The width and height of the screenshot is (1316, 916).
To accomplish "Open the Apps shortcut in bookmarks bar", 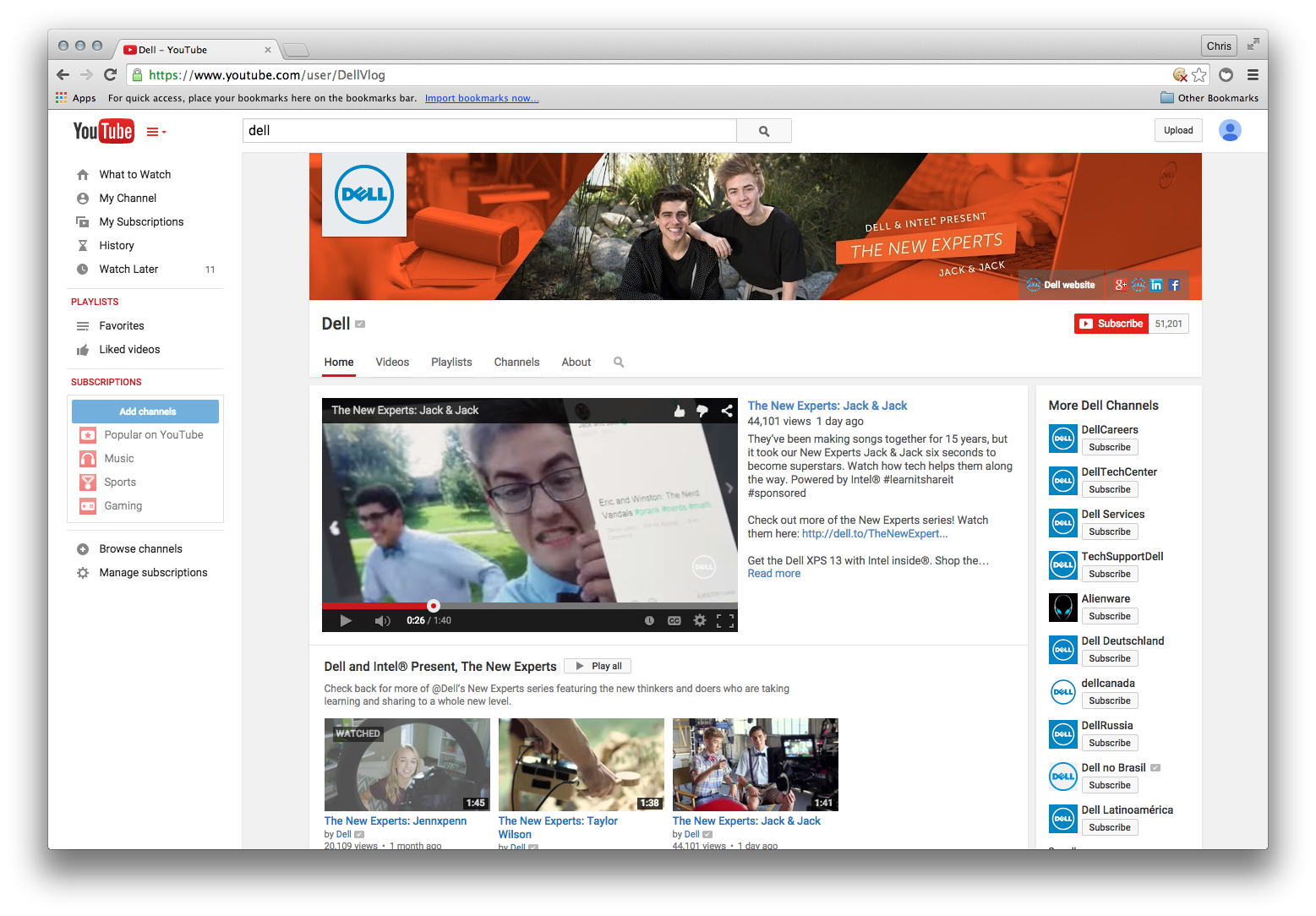I will point(76,98).
